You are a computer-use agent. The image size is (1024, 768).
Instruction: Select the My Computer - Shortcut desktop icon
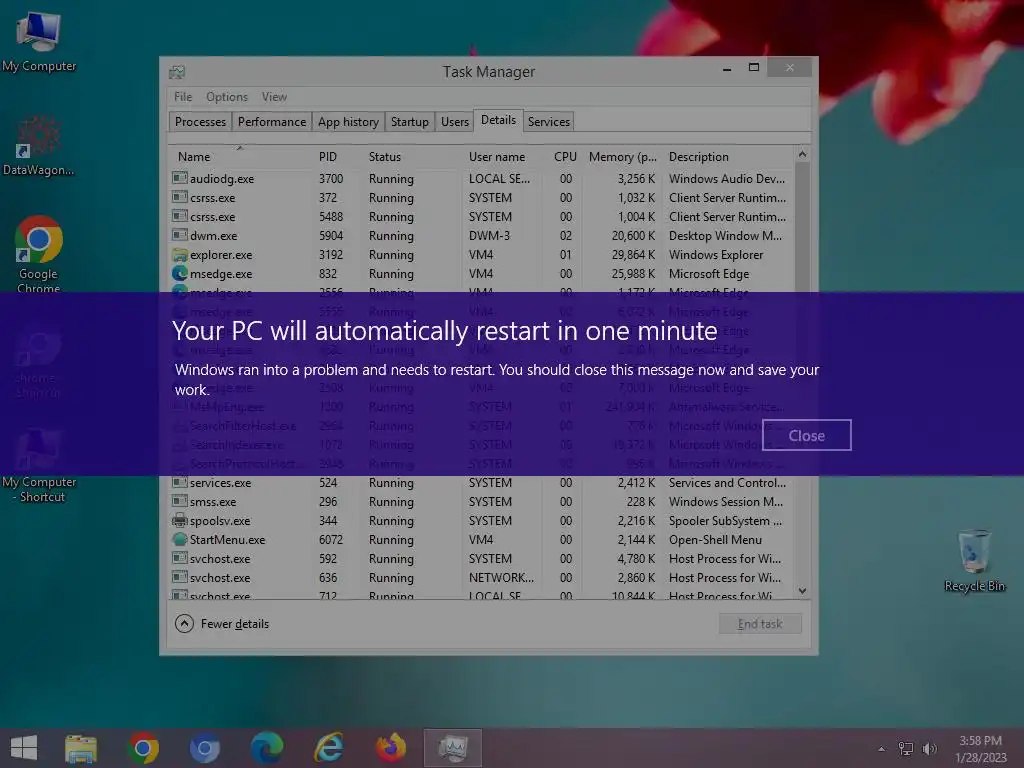click(x=39, y=465)
